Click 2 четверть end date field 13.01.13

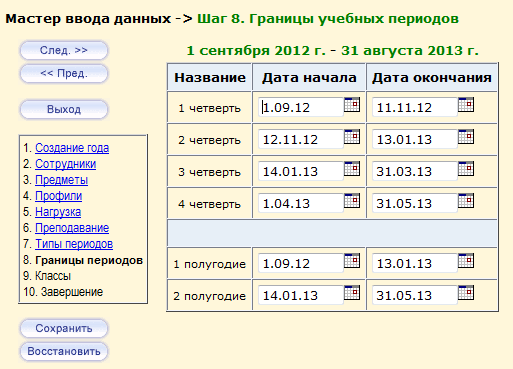415,139
